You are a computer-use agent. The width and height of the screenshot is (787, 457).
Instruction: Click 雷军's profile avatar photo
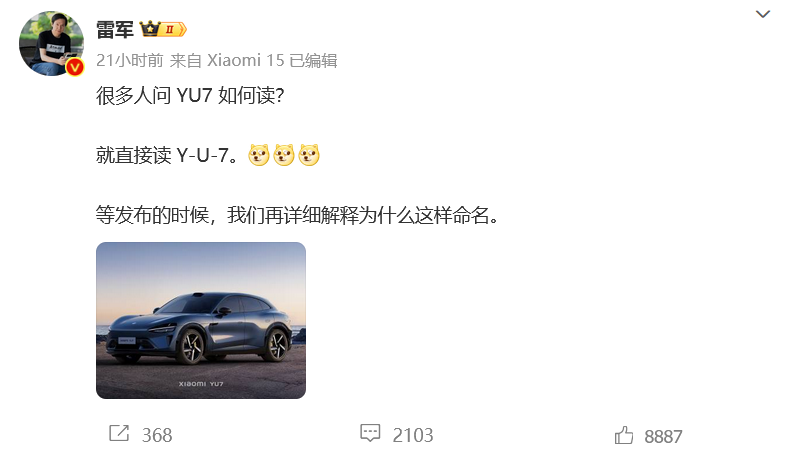point(51,43)
